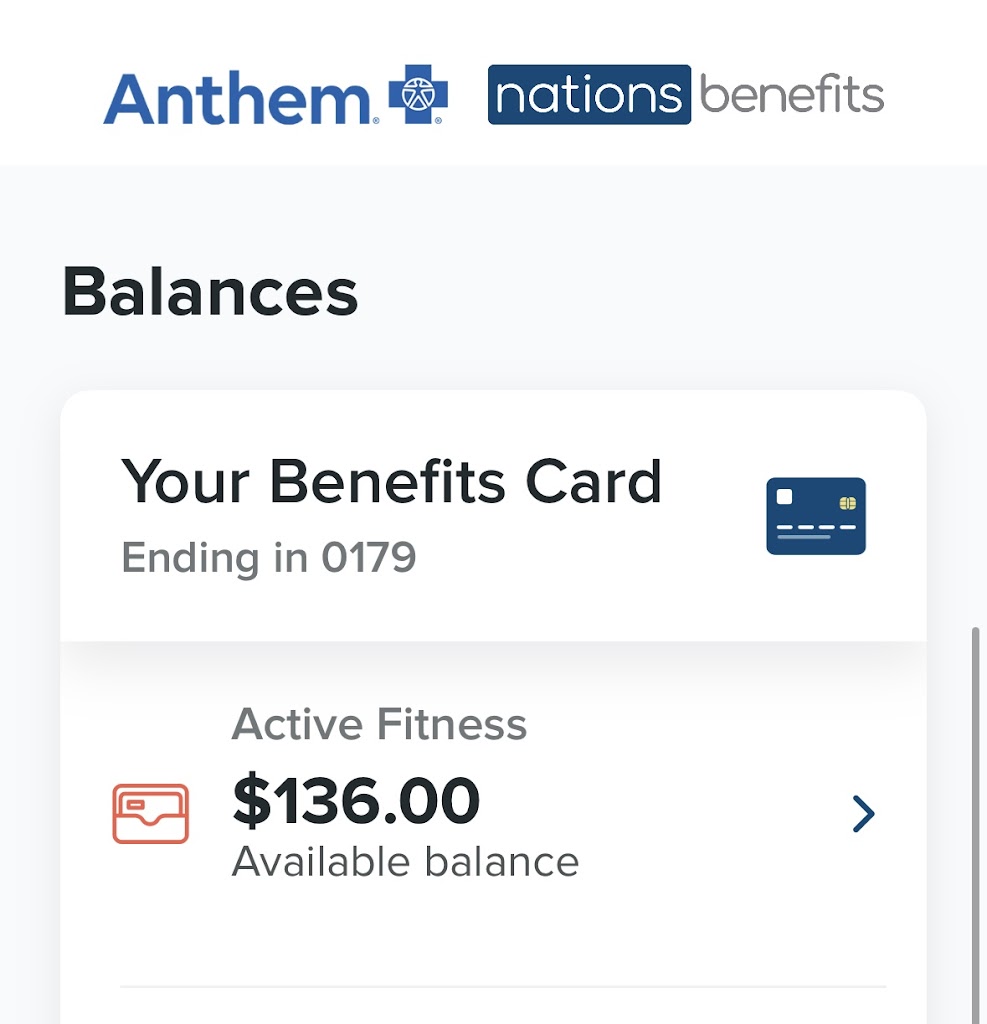Click the Anthem logo
The height and width of the screenshot is (1024, 987).
(275, 97)
